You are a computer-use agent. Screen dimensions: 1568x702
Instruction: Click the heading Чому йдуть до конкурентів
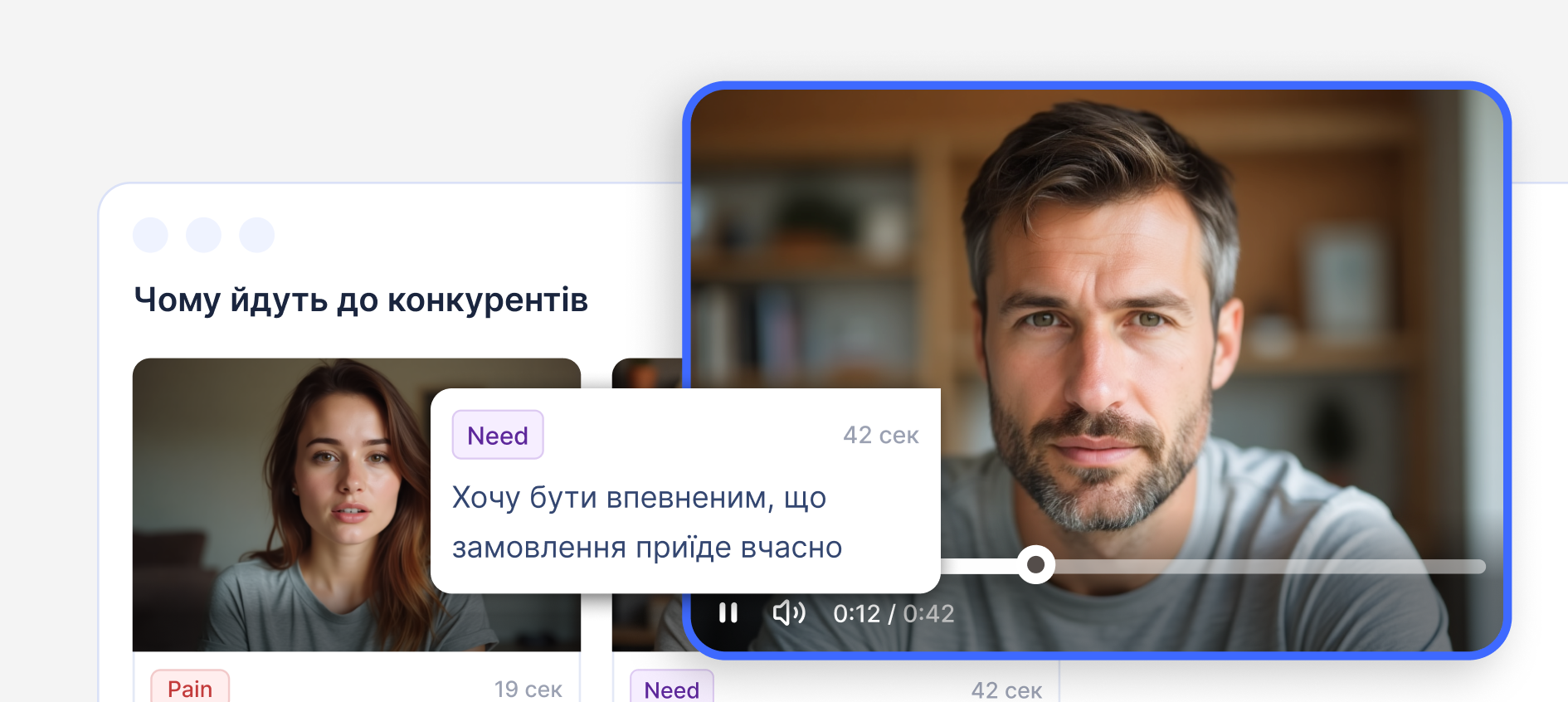pyautogui.click(x=361, y=300)
